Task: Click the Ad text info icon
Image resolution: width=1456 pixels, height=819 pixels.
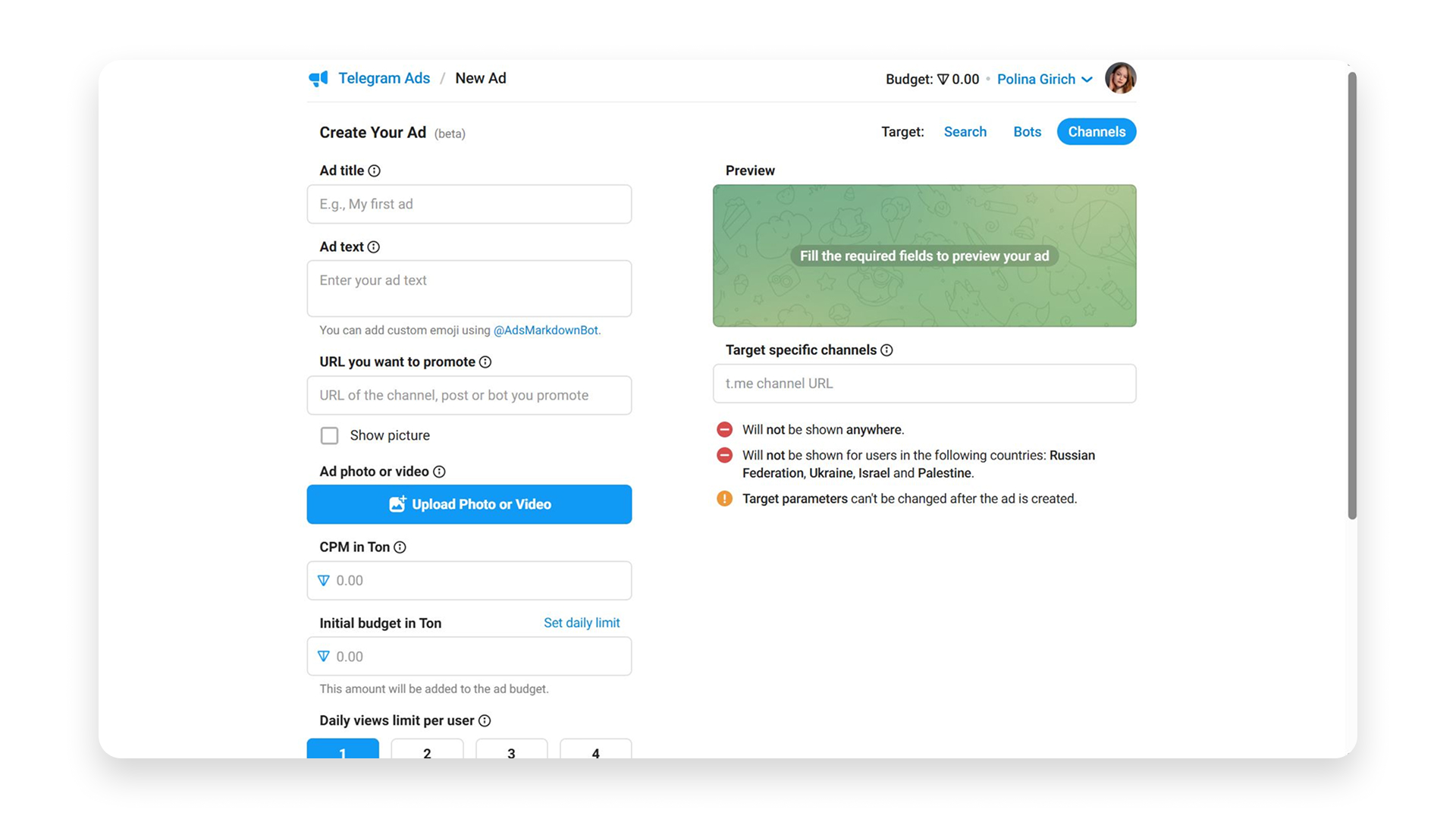Action: (374, 247)
